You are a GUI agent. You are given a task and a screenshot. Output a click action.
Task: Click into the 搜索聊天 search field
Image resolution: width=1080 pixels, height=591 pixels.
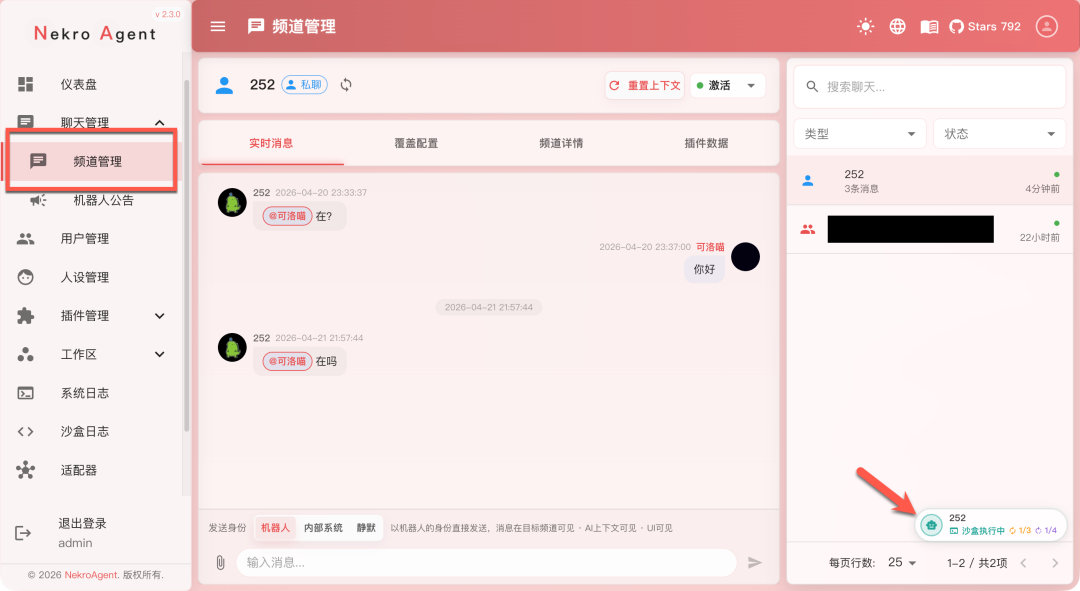click(x=929, y=87)
